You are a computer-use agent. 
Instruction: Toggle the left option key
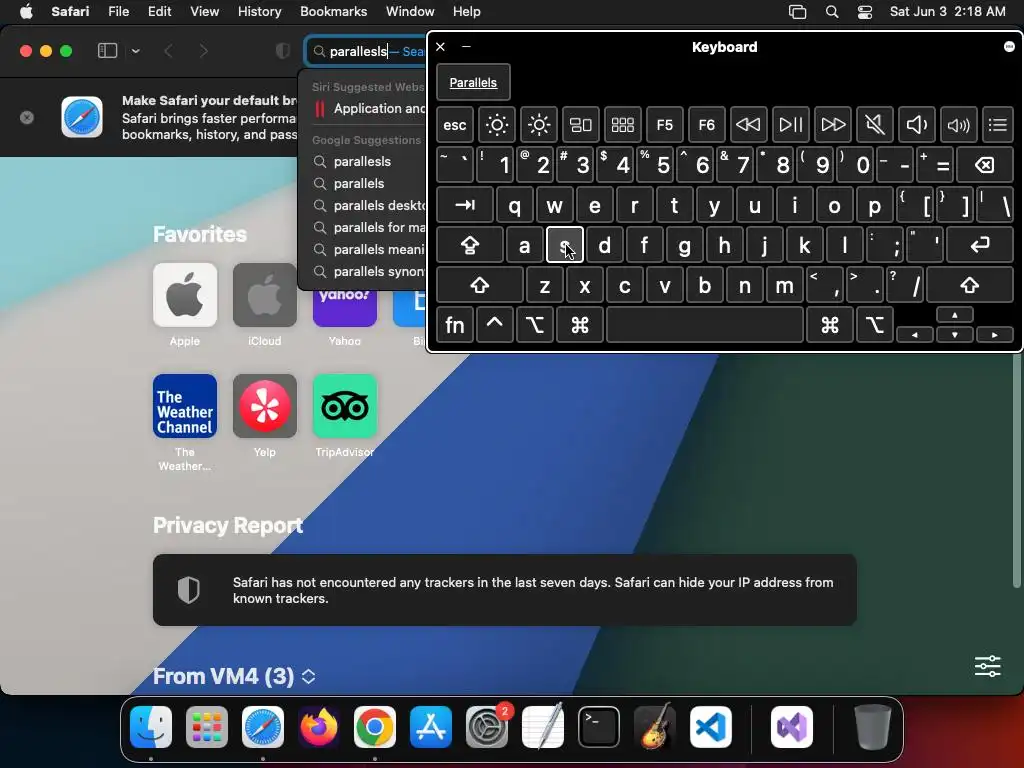point(535,325)
